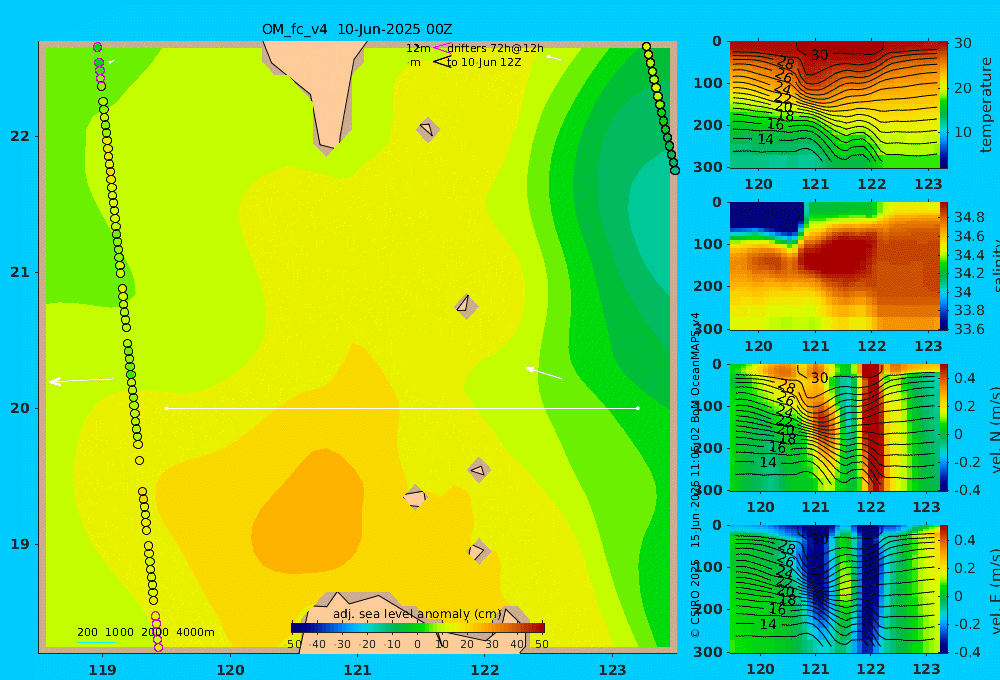Click the isolated drifter circle near 19.6°N
The image size is (1000, 680).
pos(140,461)
